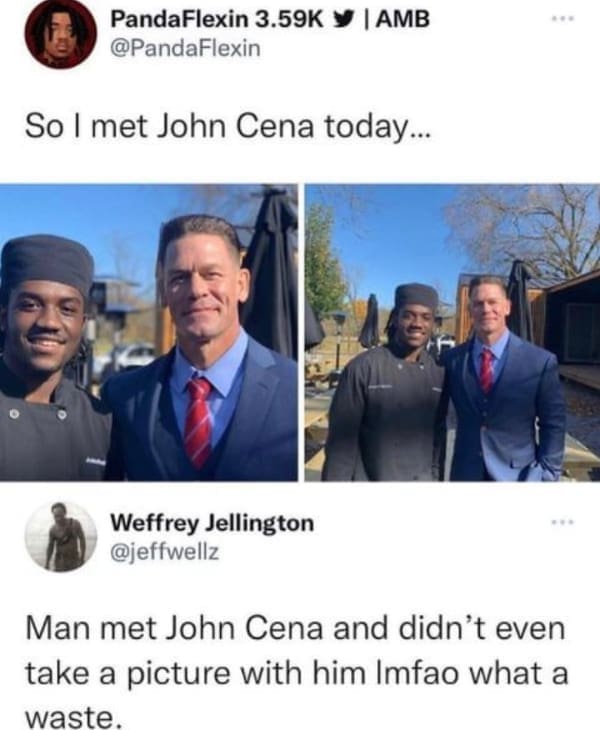The image size is (600, 730).
Task: Open PandaFlexin's profile avatar
Action: (x=61, y=34)
